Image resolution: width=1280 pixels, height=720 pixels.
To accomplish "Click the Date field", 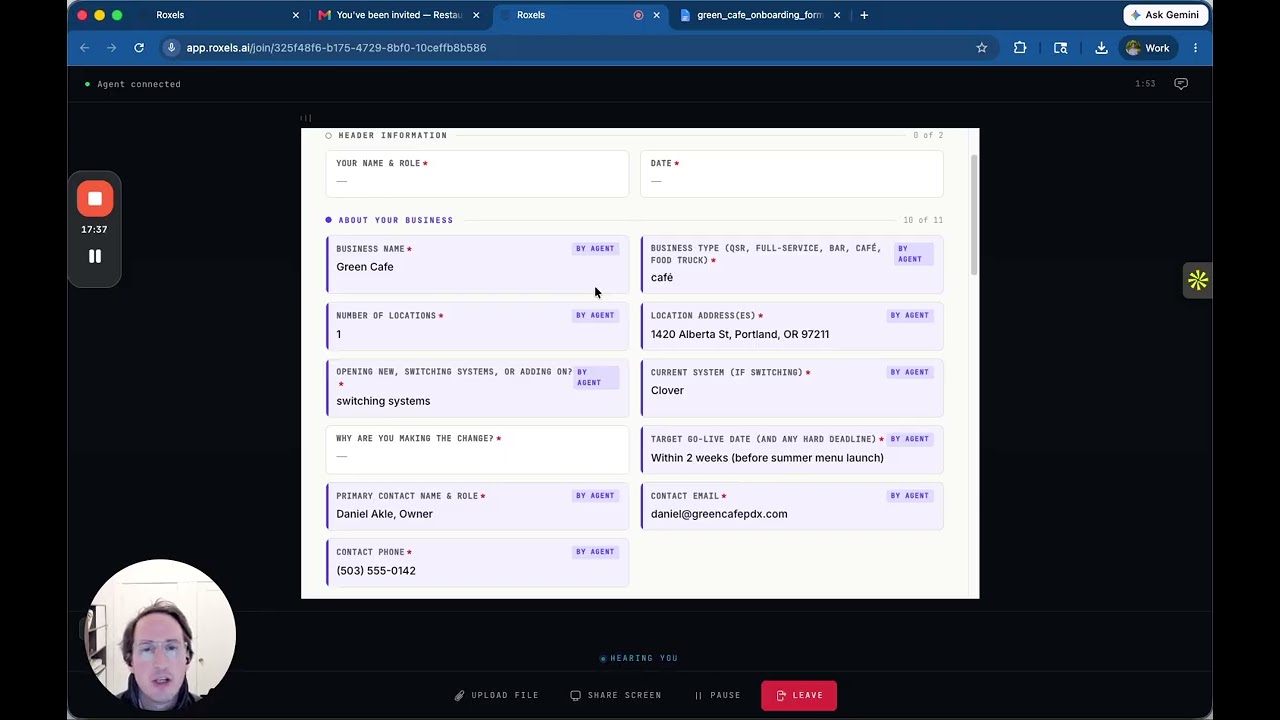I will point(792,173).
